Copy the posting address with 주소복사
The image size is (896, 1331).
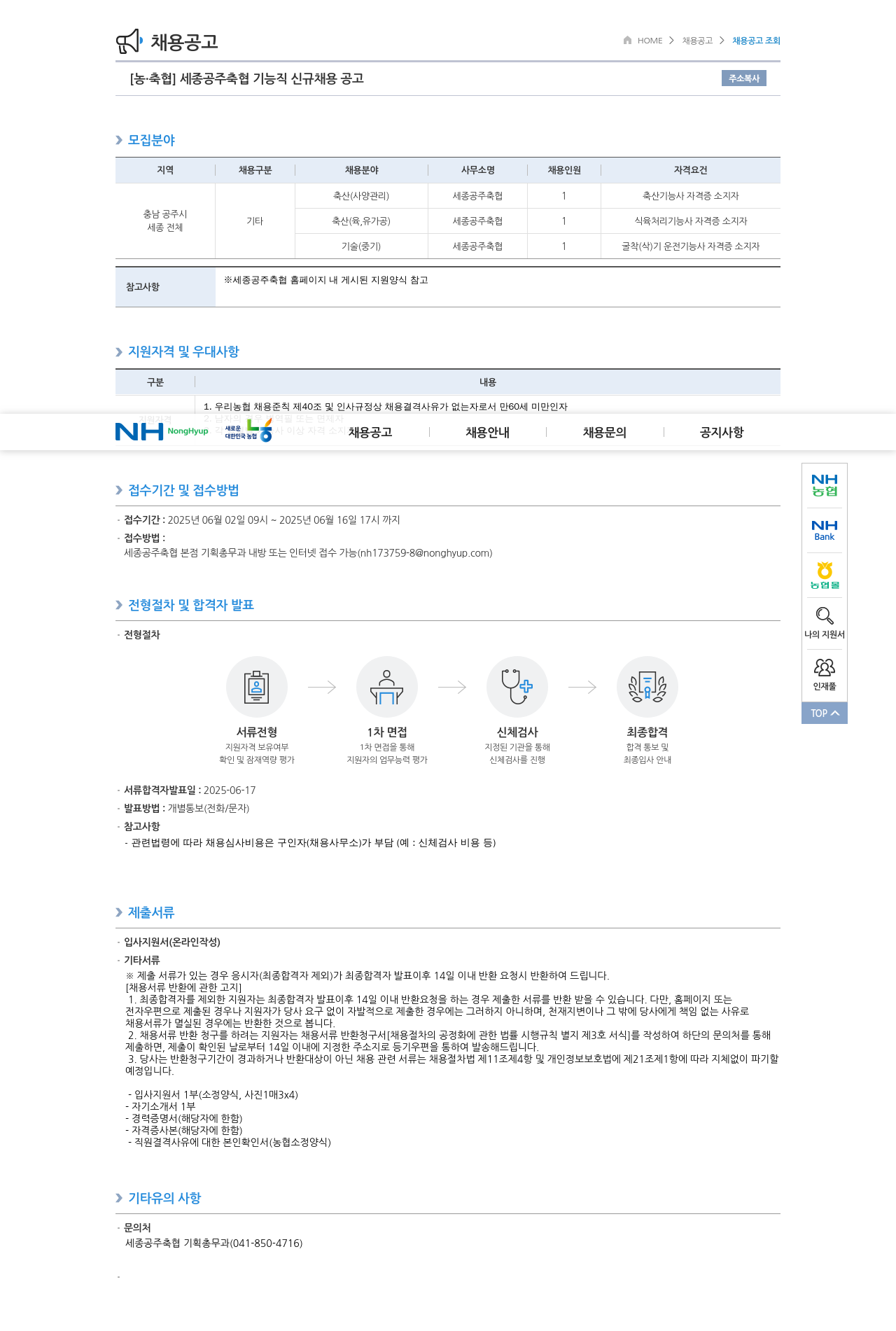click(x=744, y=78)
